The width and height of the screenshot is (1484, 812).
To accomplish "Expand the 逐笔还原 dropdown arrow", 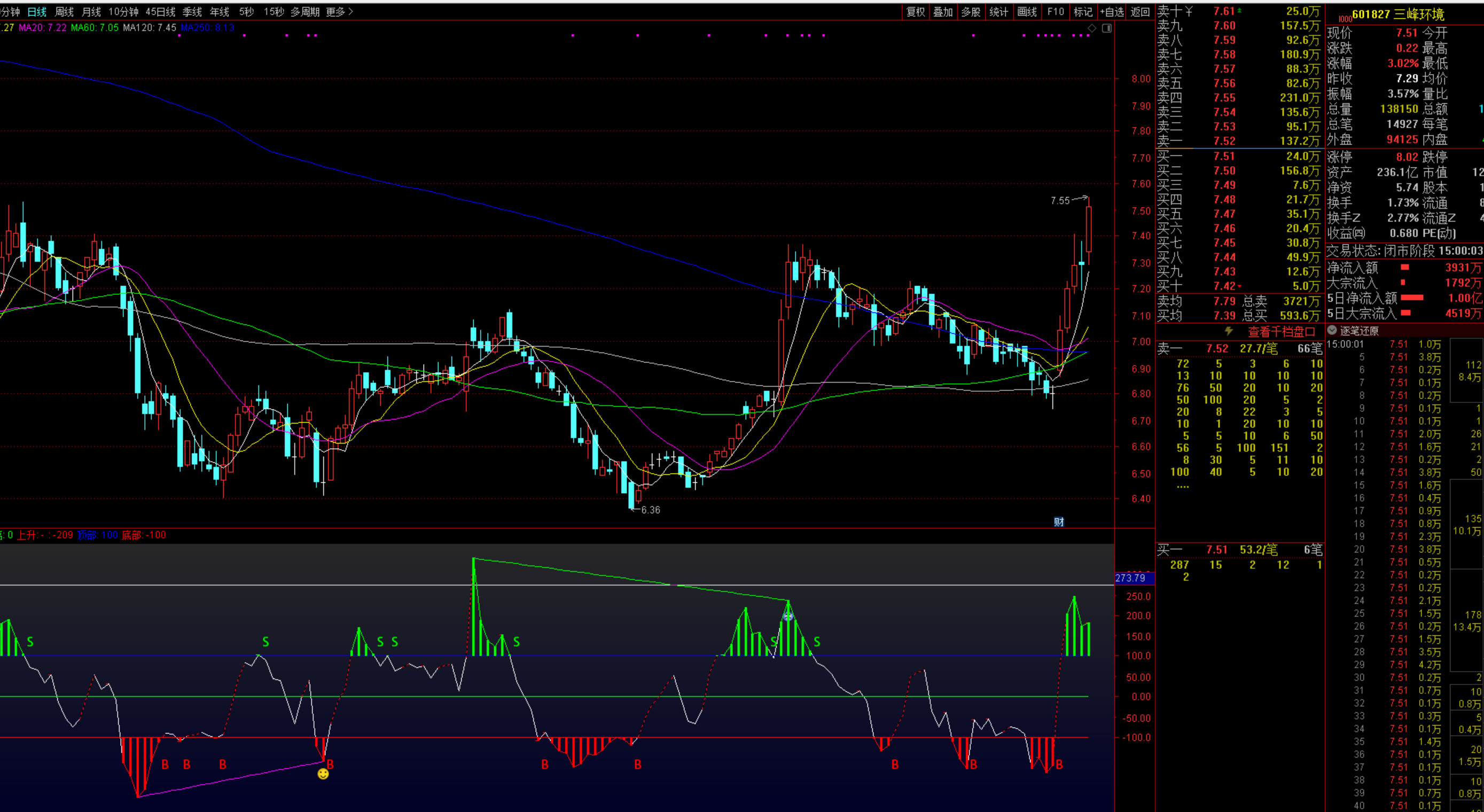I will (1332, 330).
